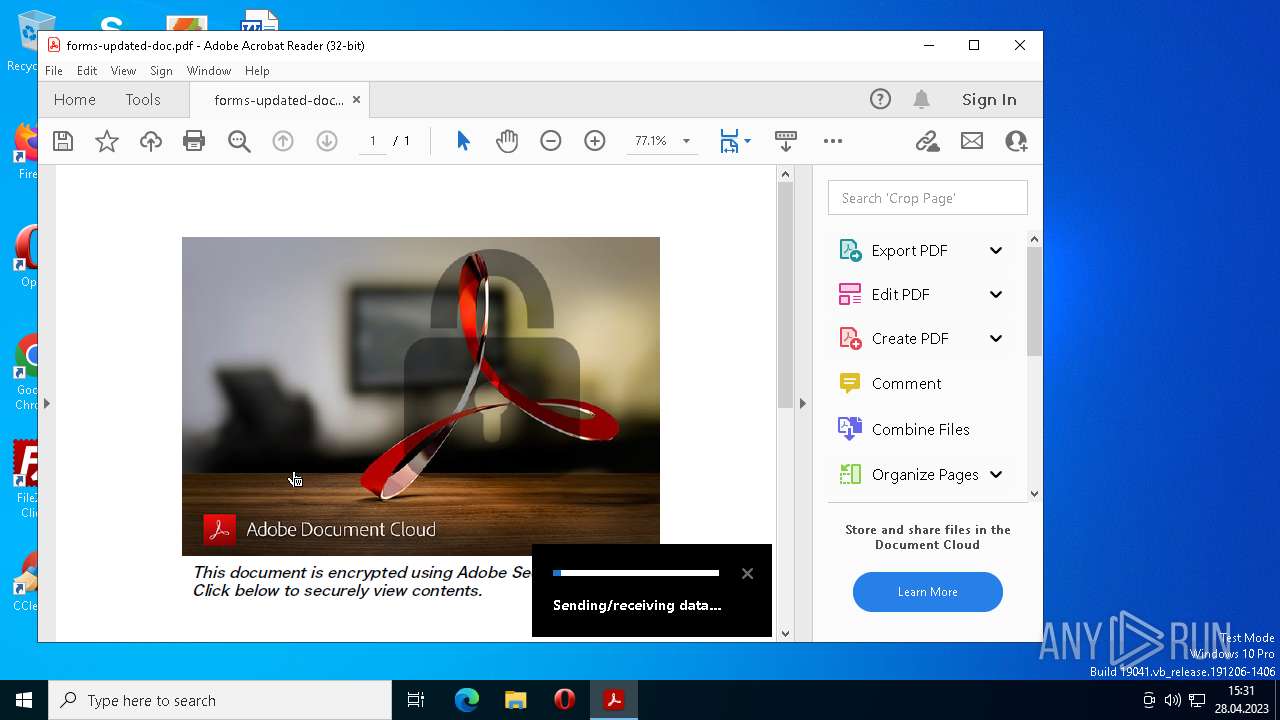Click the read mode keyboard-scroll icon
Viewport: 1280px width, 720px height.
coord(786,141)
